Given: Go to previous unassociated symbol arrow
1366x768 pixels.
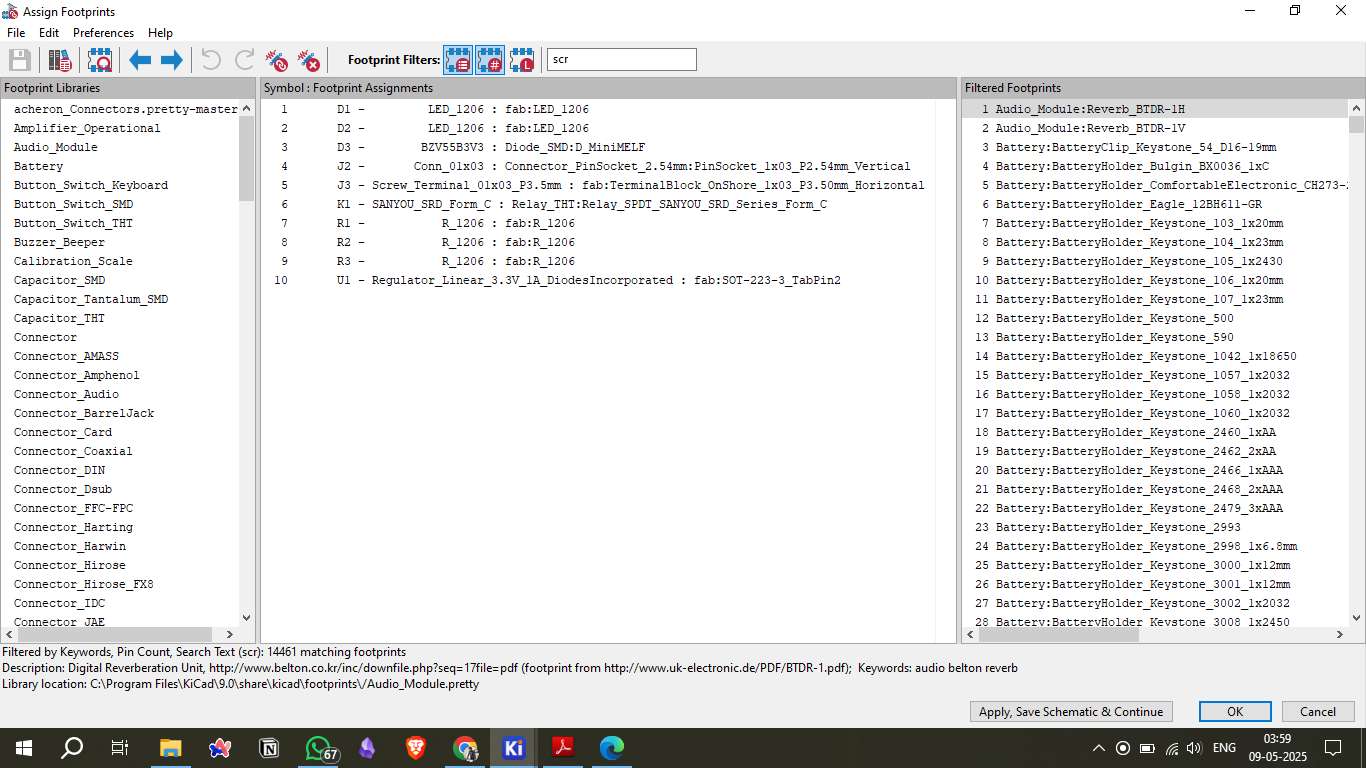Looking at the screenshot, I should click(x=140, y=60).
